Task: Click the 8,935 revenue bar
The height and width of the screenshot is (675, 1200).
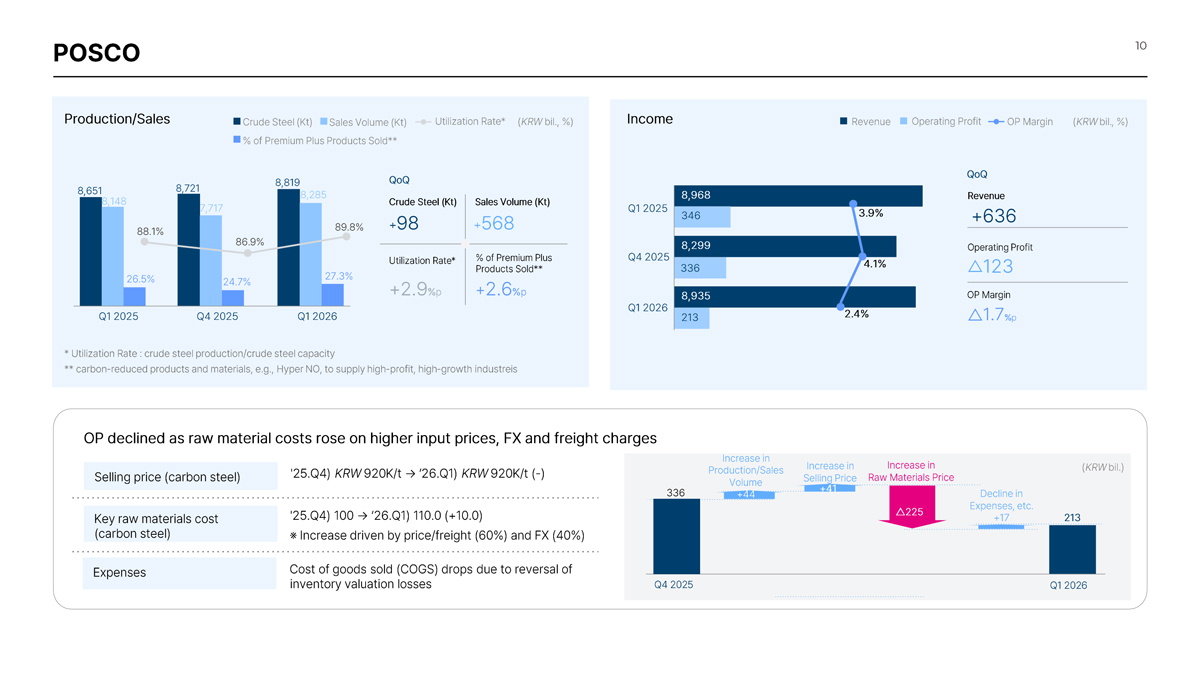Action: pos(795,296)
